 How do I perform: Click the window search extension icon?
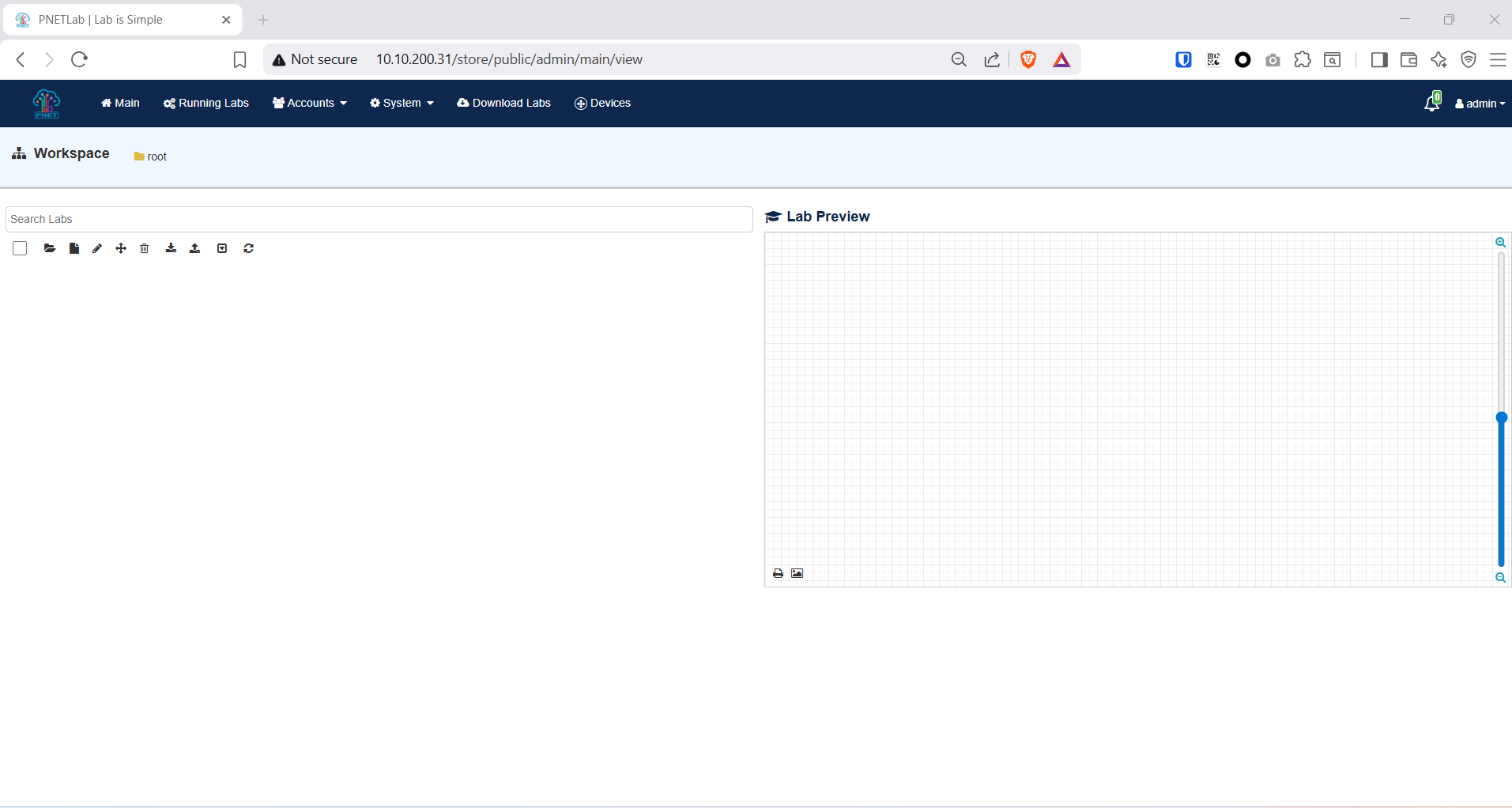[1333, 59]
